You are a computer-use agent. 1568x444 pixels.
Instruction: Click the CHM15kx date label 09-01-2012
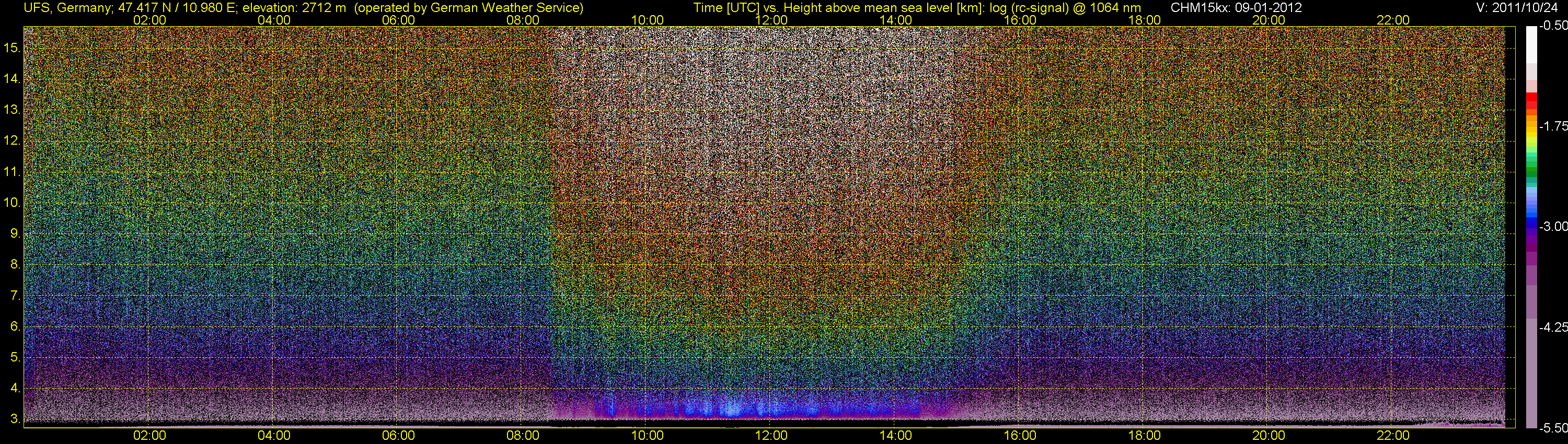pos(1236,8)
